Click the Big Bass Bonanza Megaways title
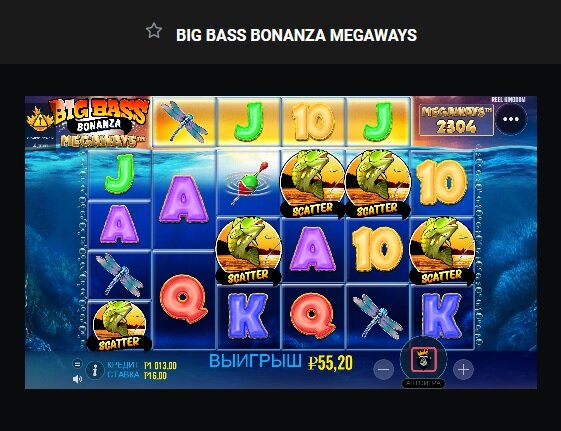 (297, 35)
